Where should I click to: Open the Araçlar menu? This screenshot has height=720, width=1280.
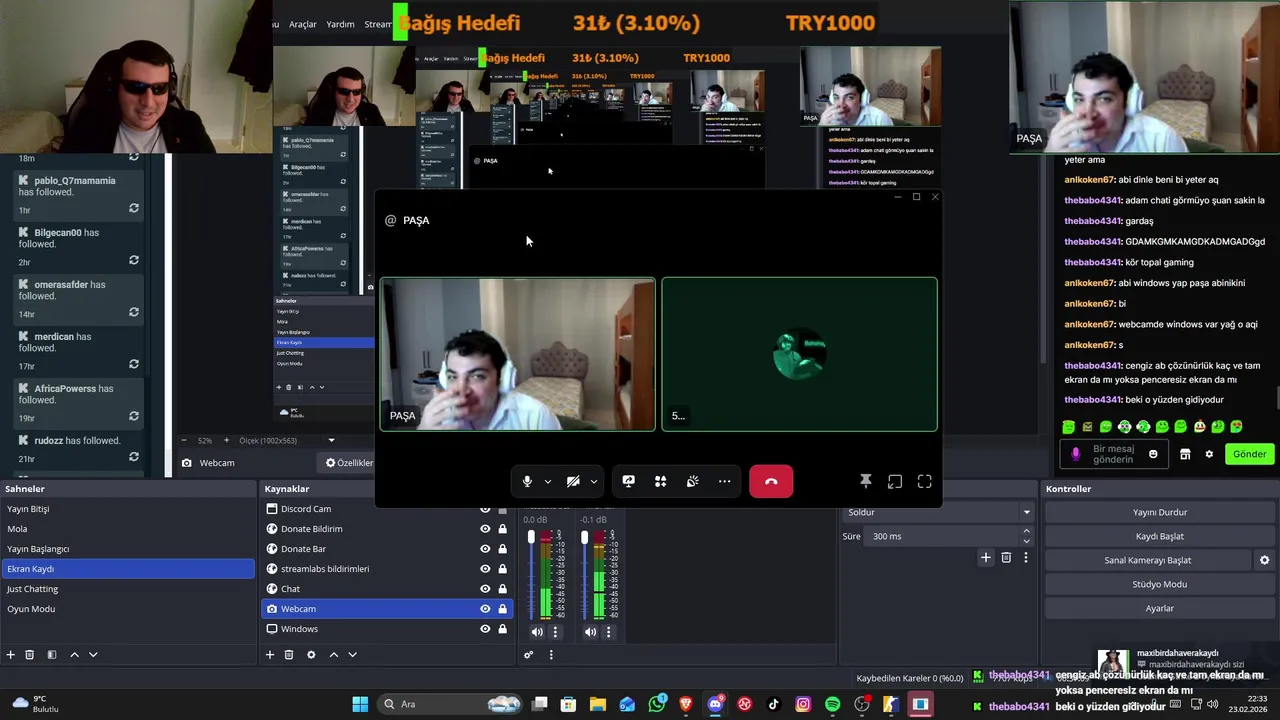pos(302,24)
